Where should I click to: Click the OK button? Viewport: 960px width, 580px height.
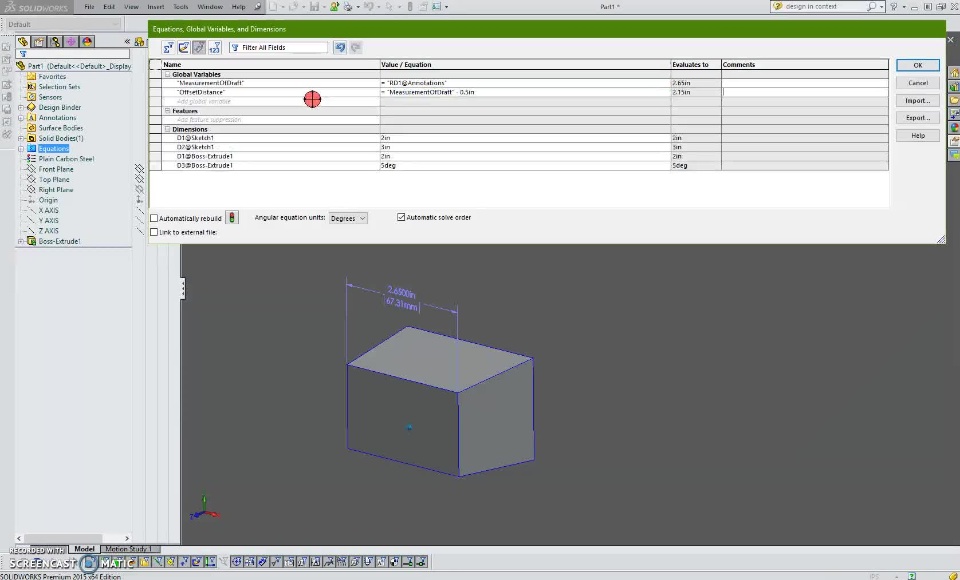click(x=918, y=65)
